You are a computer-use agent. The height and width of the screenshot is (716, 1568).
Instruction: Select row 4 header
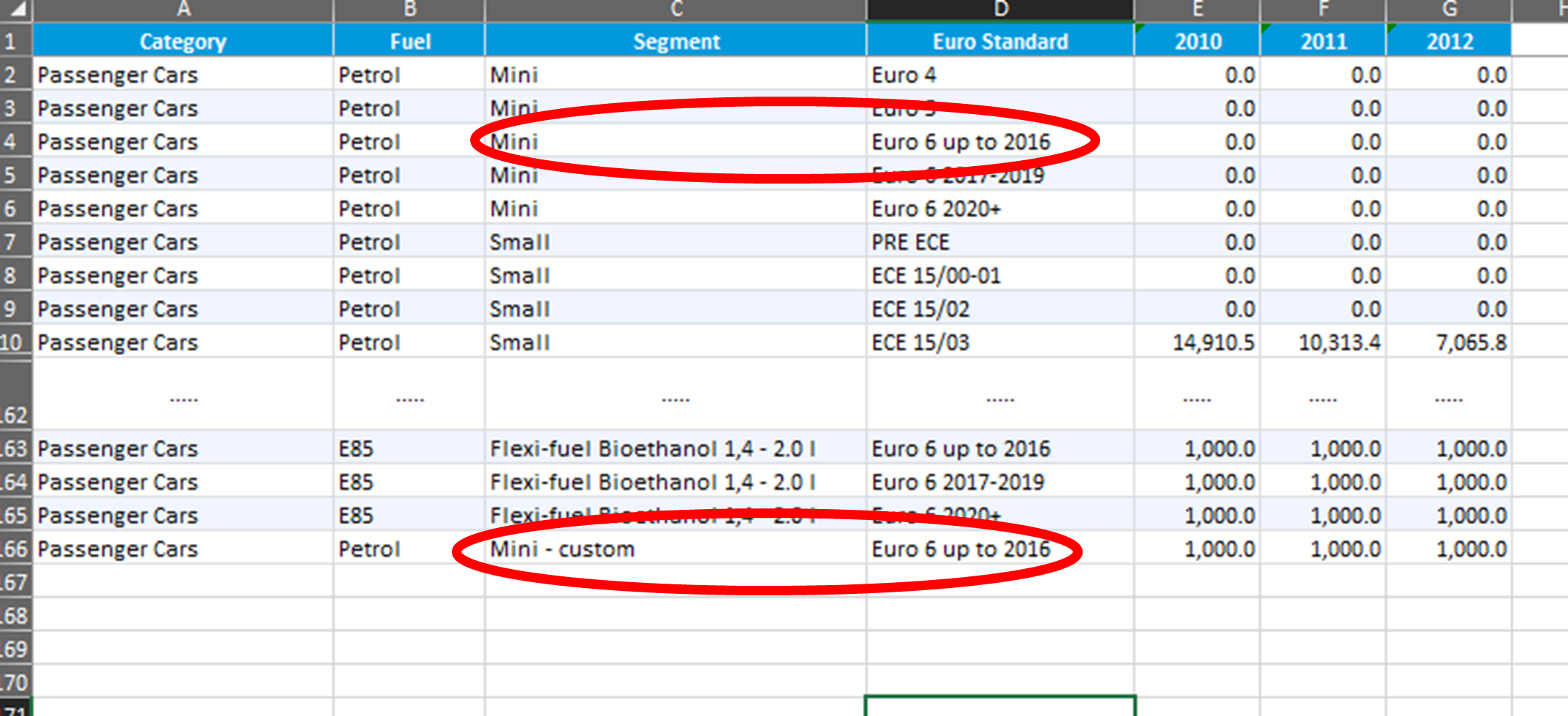pyautogui.click(x=15, y=141)
